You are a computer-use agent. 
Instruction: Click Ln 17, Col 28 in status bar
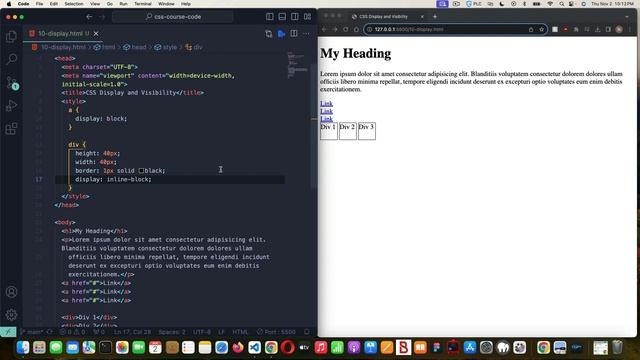(x=132, y=332)
